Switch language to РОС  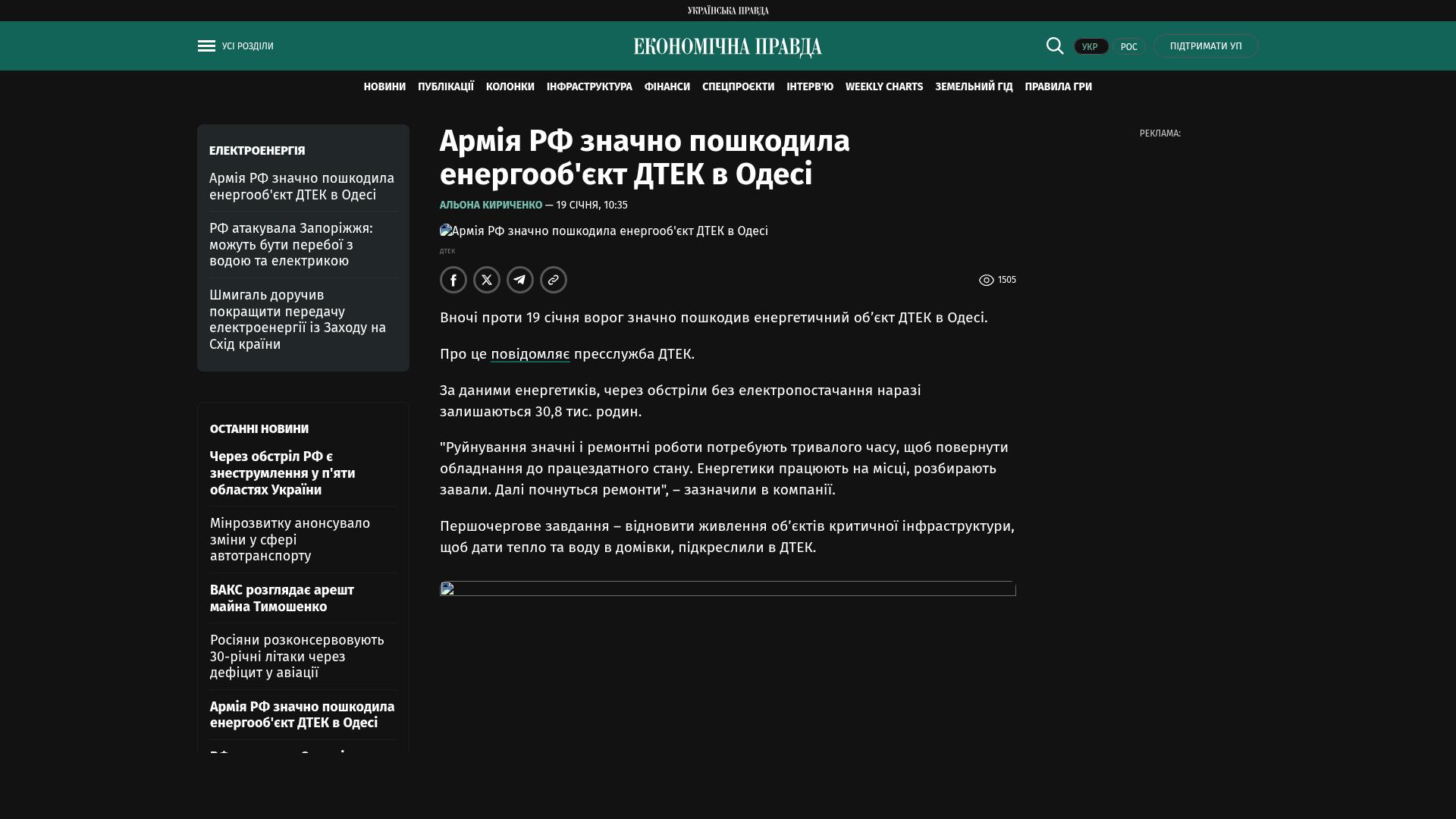click(1128, 47)
